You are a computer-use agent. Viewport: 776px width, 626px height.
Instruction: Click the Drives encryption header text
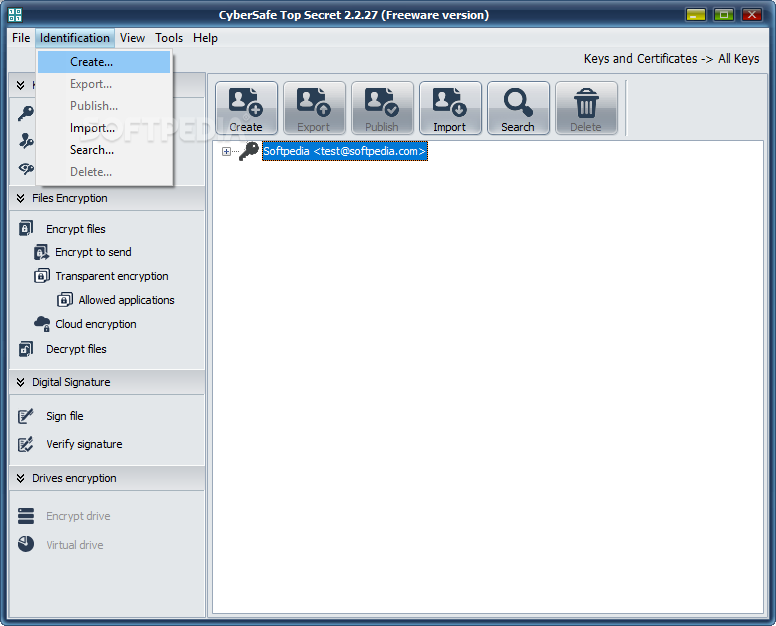tap(74, 479)
